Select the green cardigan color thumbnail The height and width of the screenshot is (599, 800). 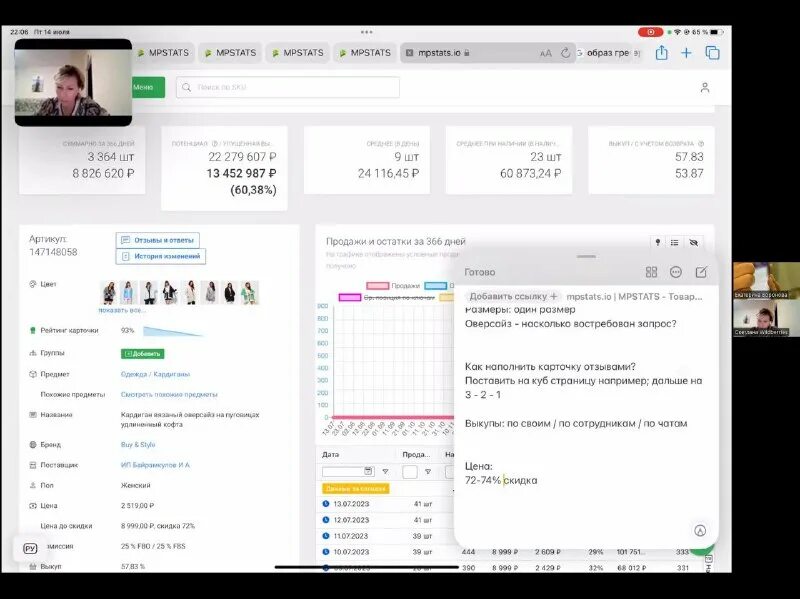249,293
